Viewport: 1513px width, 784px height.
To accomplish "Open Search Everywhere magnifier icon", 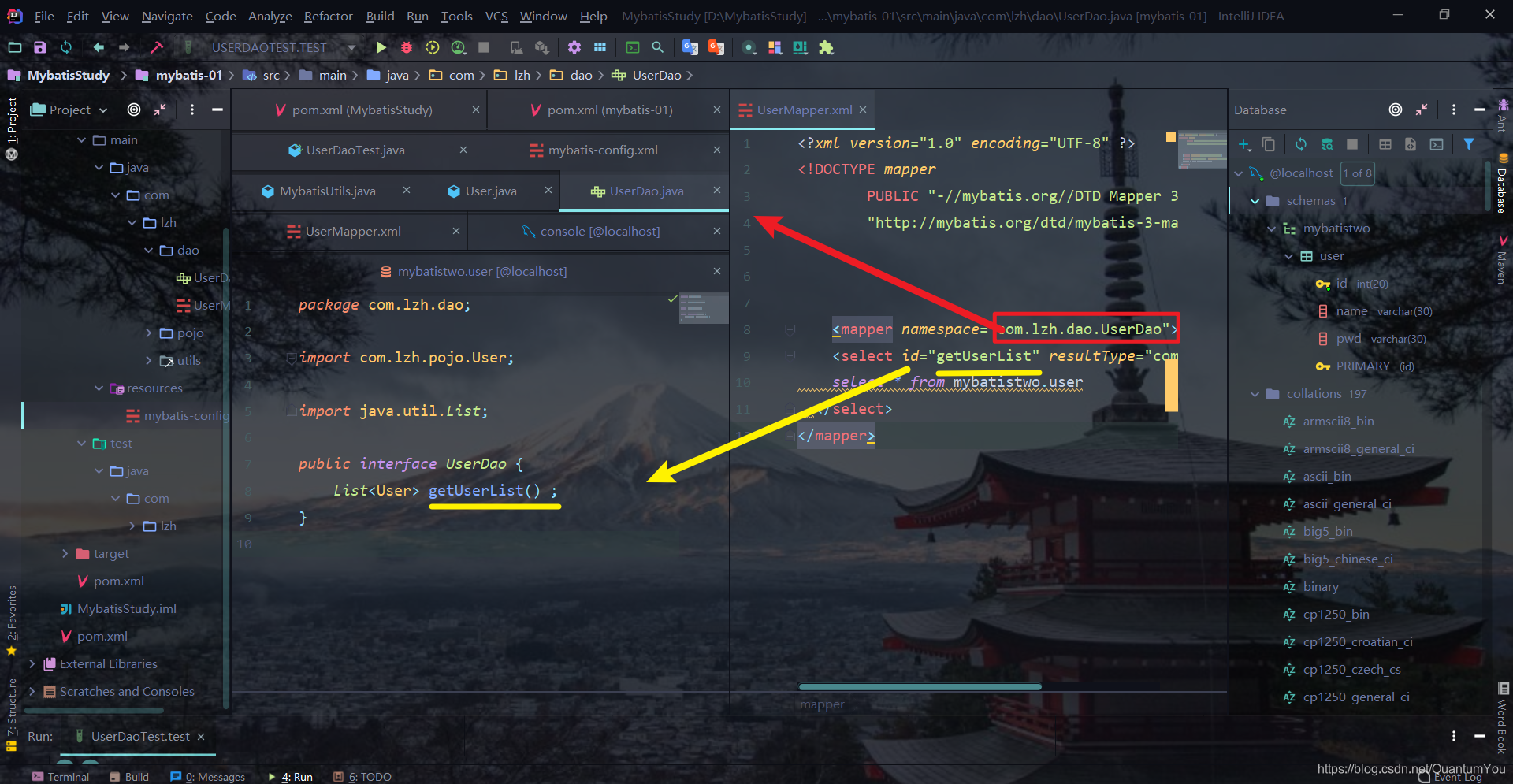I will point(658,47).
